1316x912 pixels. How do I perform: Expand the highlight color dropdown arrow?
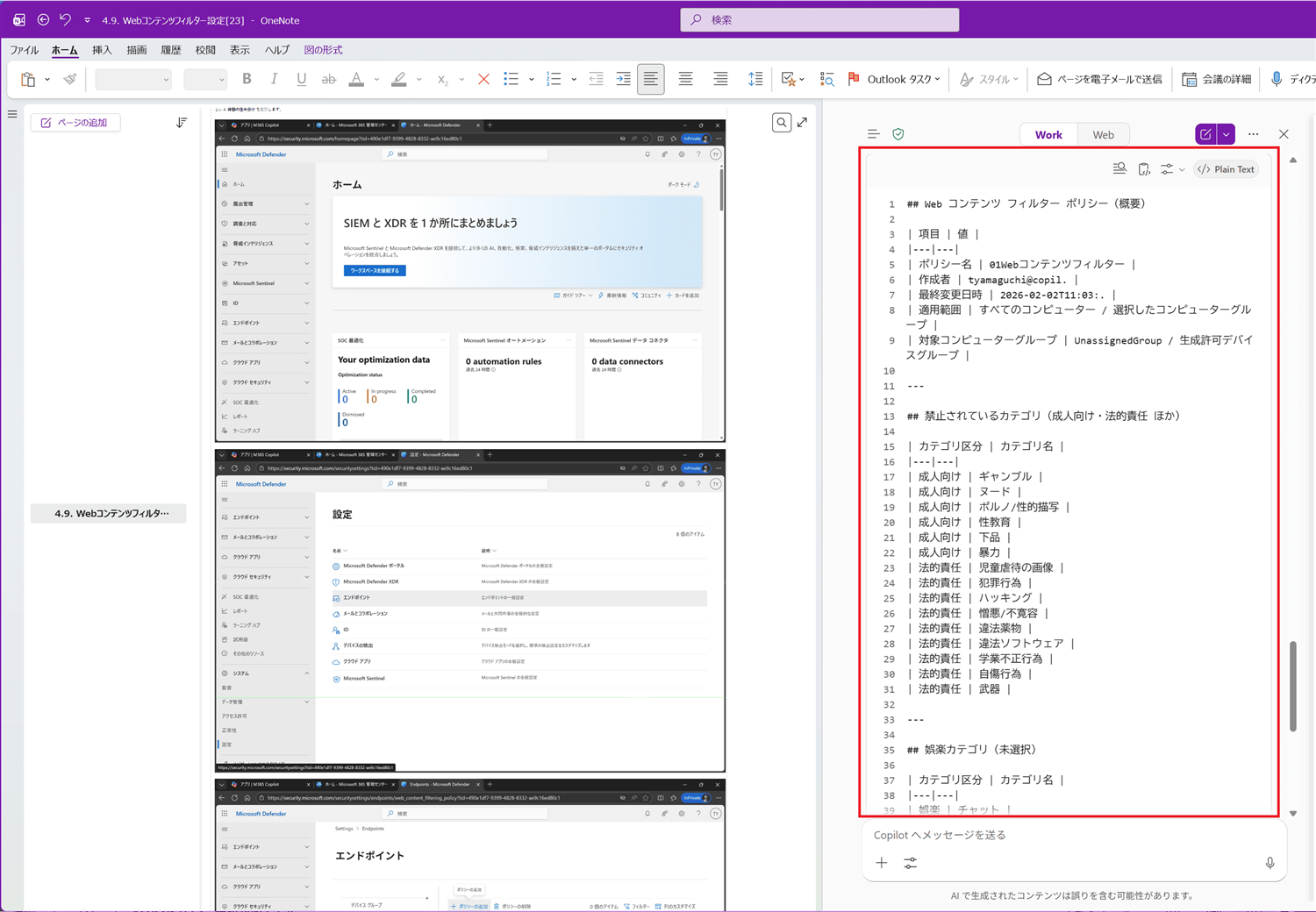click(x=419, y=80)
